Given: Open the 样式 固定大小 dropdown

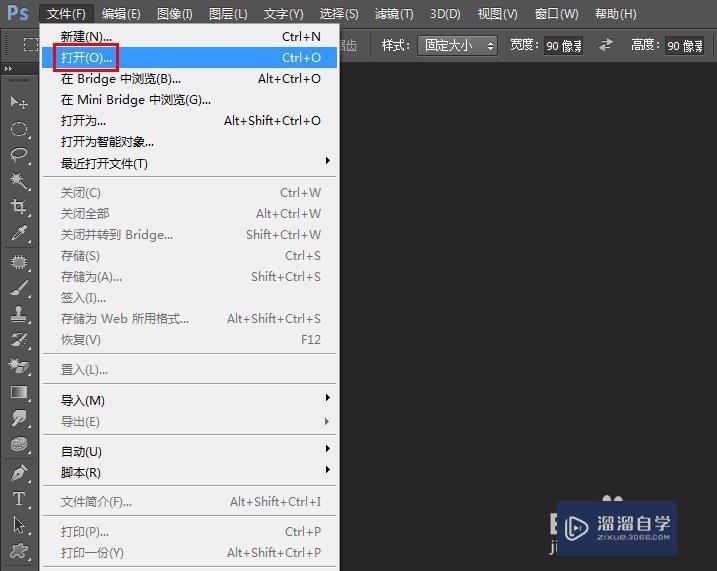Looking at the screenshot, I should [457, 45].
